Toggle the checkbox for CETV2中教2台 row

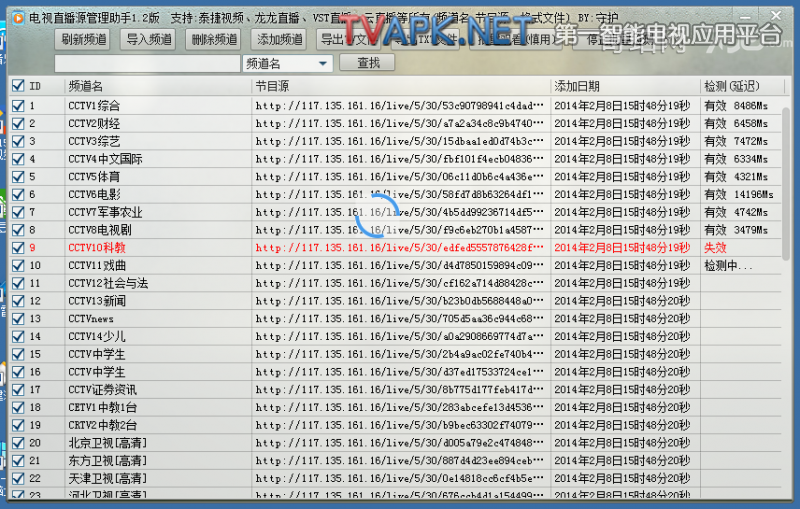pyautogui.click(x=18, y=425)
